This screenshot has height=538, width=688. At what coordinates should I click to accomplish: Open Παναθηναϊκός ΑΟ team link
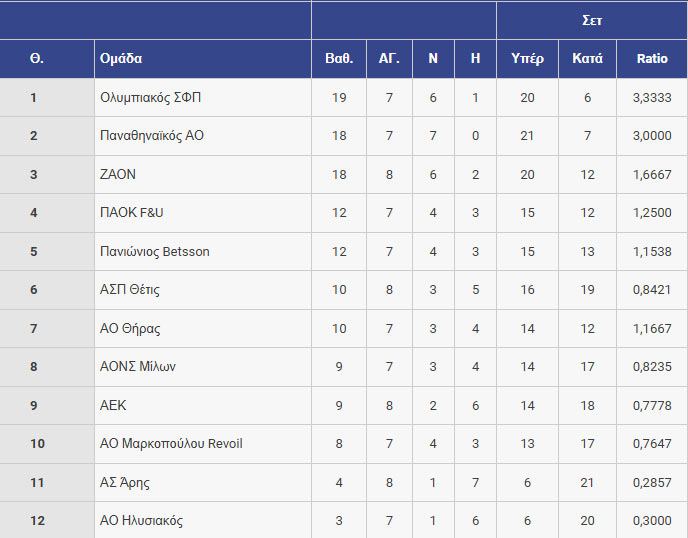point(152,136)
